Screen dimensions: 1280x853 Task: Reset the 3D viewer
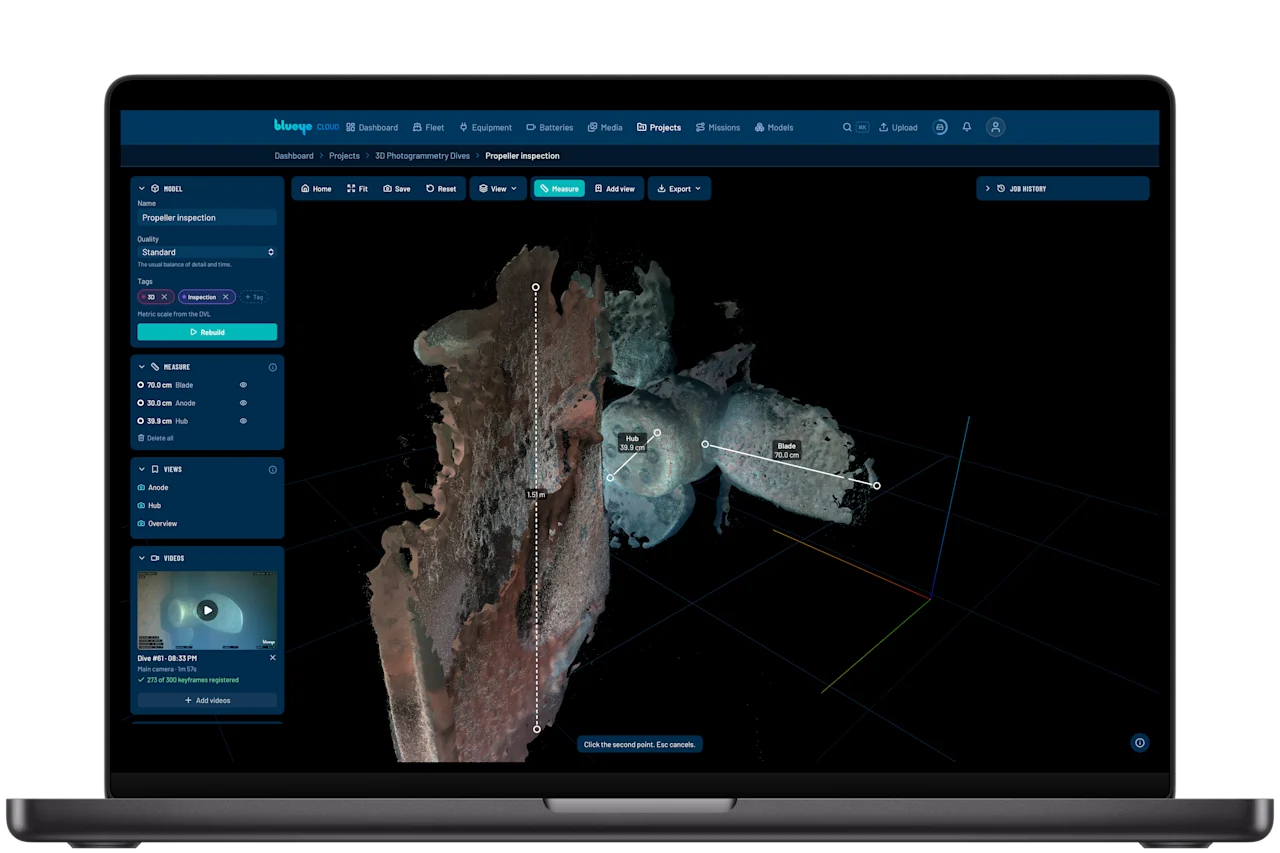coord(441,188)
